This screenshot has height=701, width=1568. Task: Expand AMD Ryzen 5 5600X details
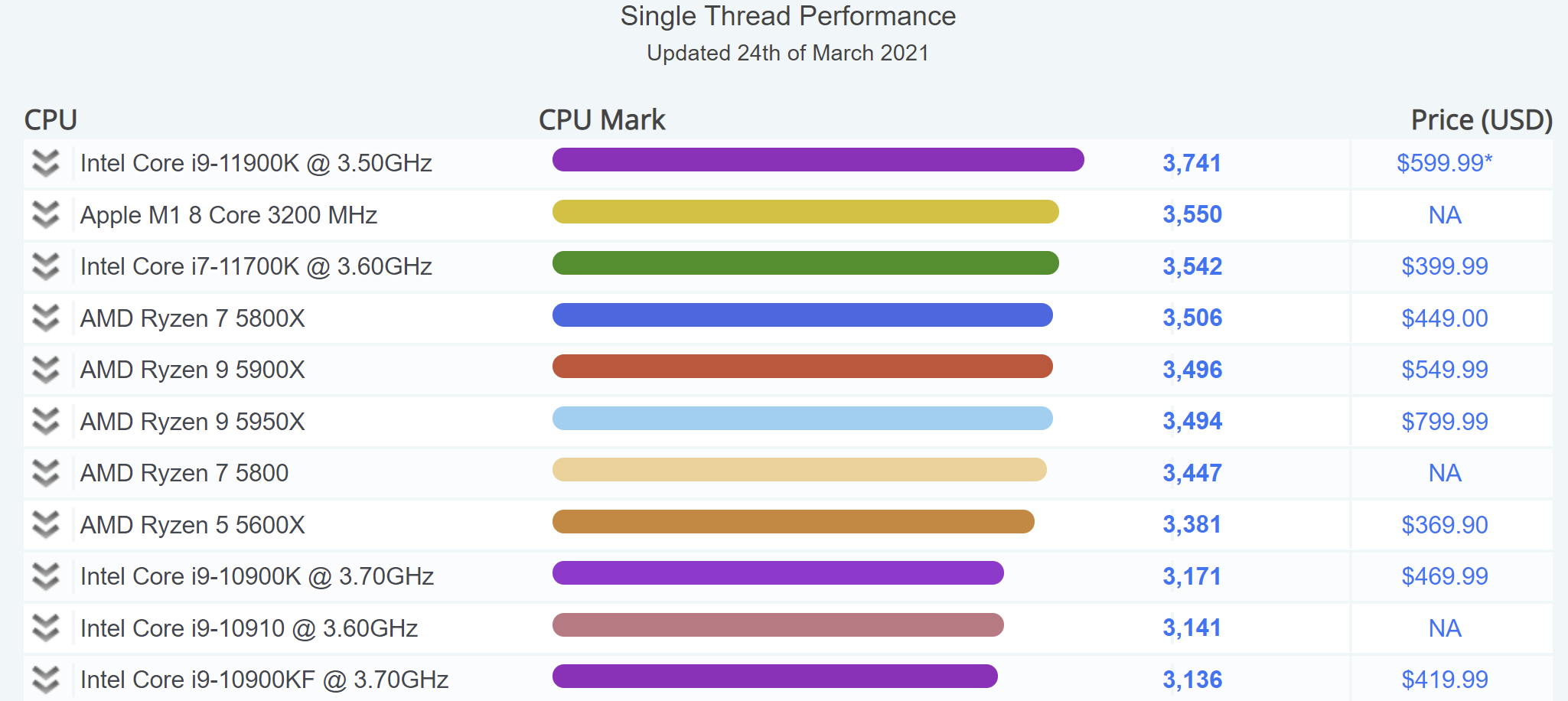click(x=46, y=525)
